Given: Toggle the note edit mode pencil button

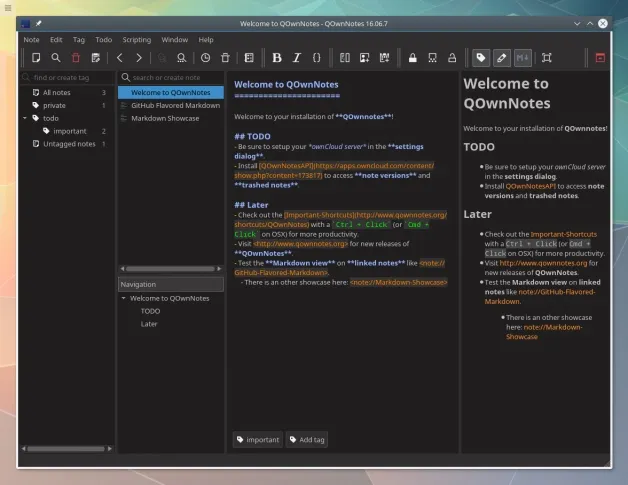Looking at the screenshot, I should 502,58.
